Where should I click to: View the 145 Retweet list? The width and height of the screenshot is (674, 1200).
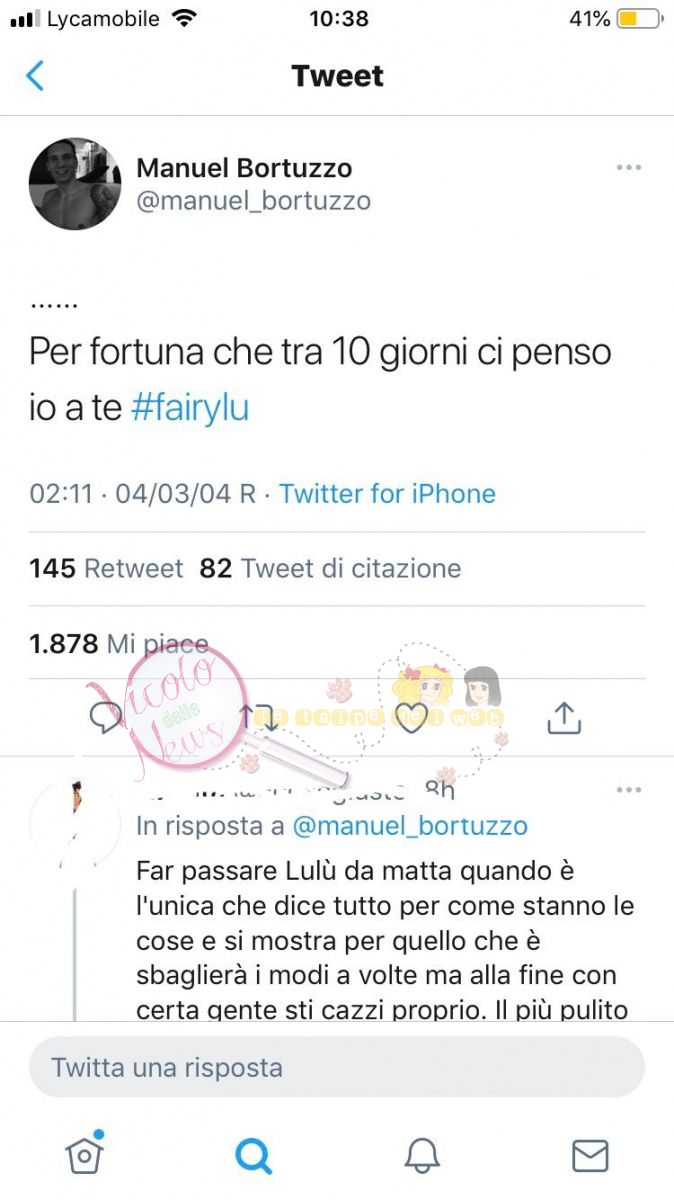[x=106, y=568]
